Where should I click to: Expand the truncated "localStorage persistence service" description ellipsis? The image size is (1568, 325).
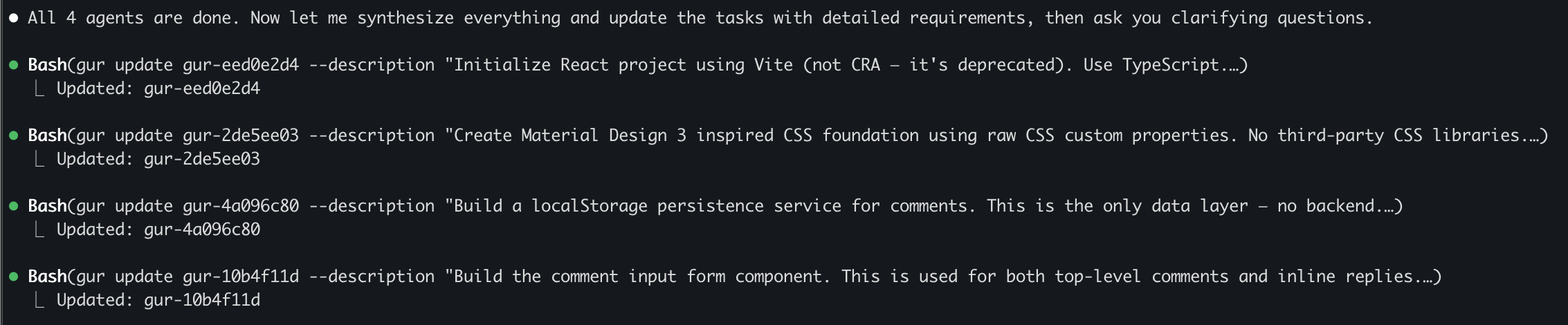1387,207
